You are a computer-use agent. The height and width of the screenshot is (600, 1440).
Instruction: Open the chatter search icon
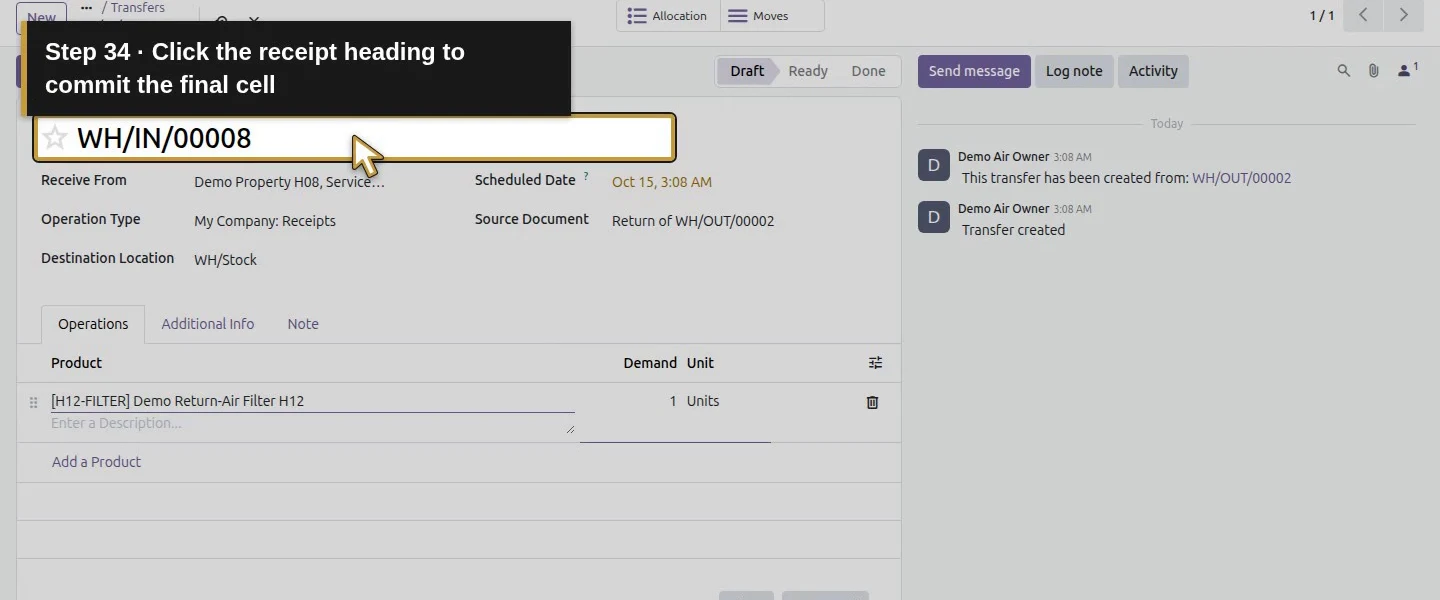(x=1344, y=71)
